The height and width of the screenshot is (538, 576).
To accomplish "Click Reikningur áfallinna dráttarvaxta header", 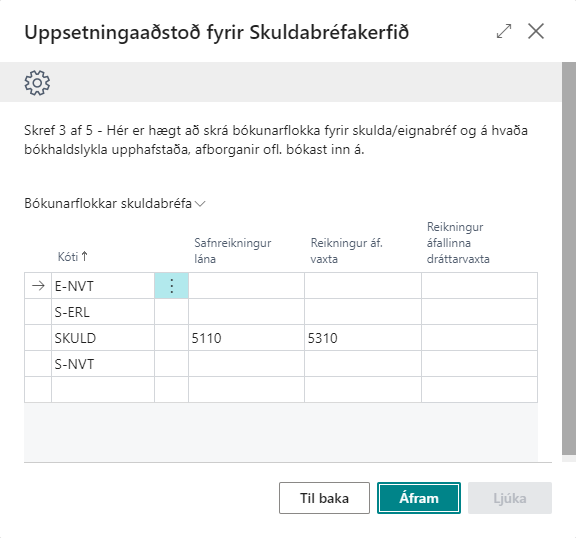I will pyautogui.click(x=458, y=243).
